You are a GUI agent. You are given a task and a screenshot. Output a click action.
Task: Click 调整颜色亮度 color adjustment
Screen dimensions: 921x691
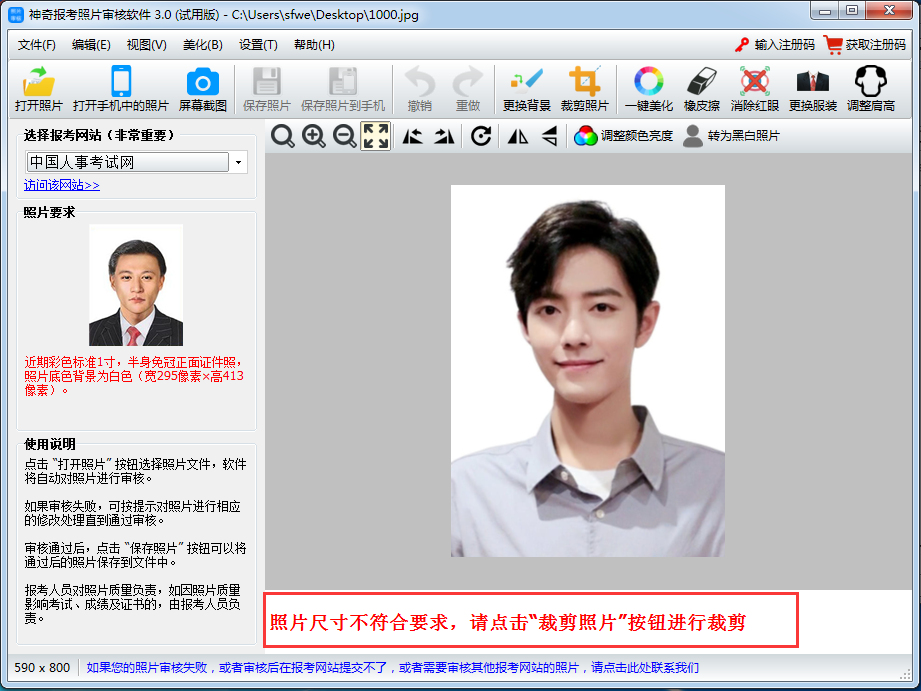(x=623, y=136)
